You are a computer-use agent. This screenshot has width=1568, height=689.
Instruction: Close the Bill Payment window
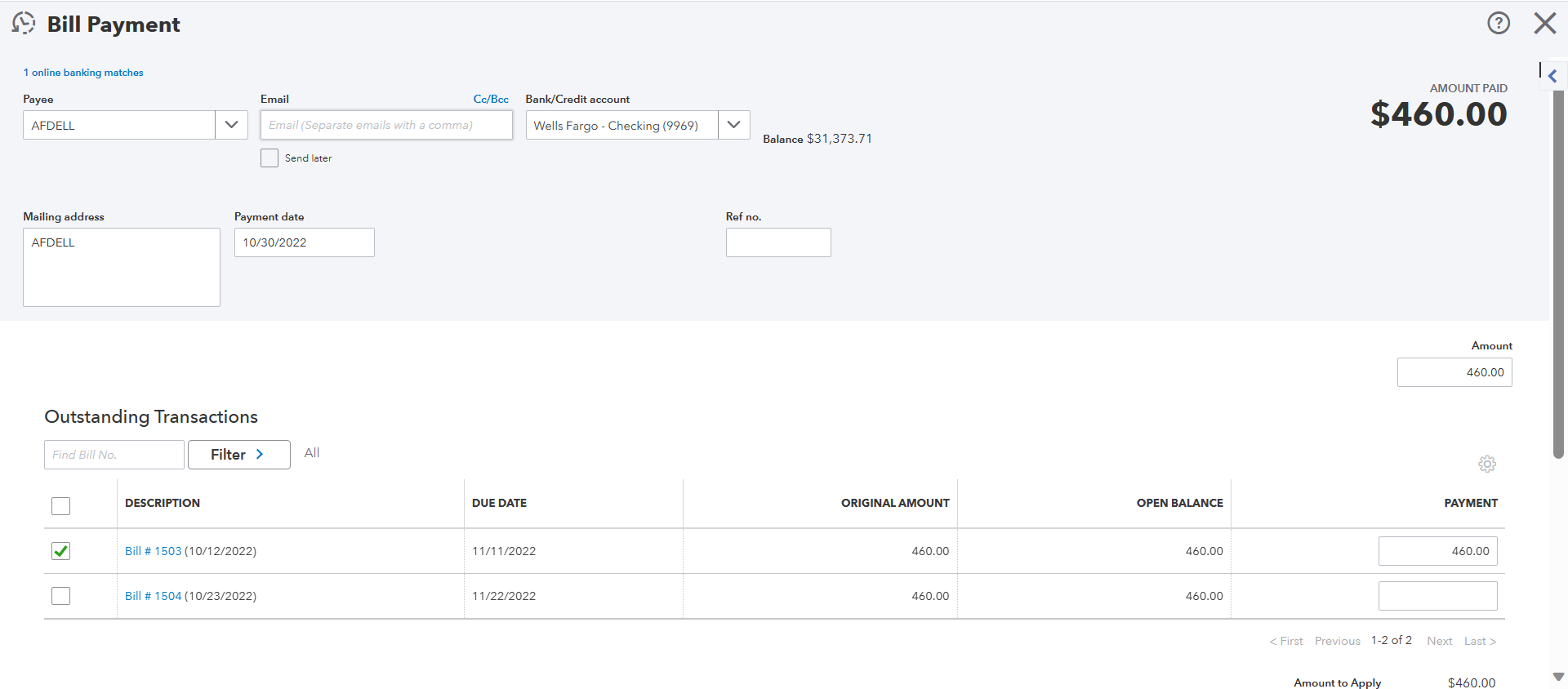click(x=1545, y=23)
